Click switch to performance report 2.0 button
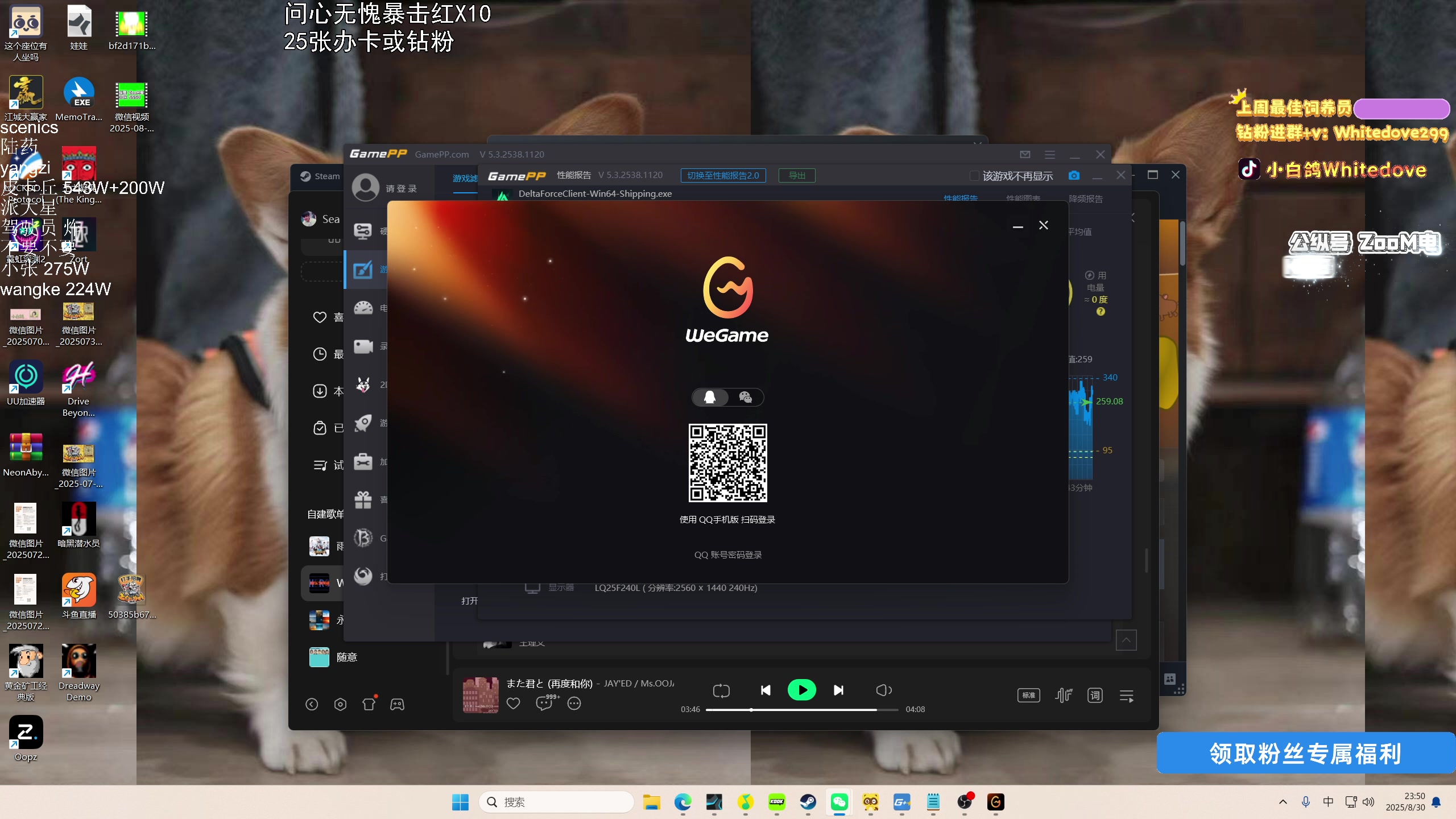Image resolution: width=1456 pixels, height=819 pixels. point(723,175)
